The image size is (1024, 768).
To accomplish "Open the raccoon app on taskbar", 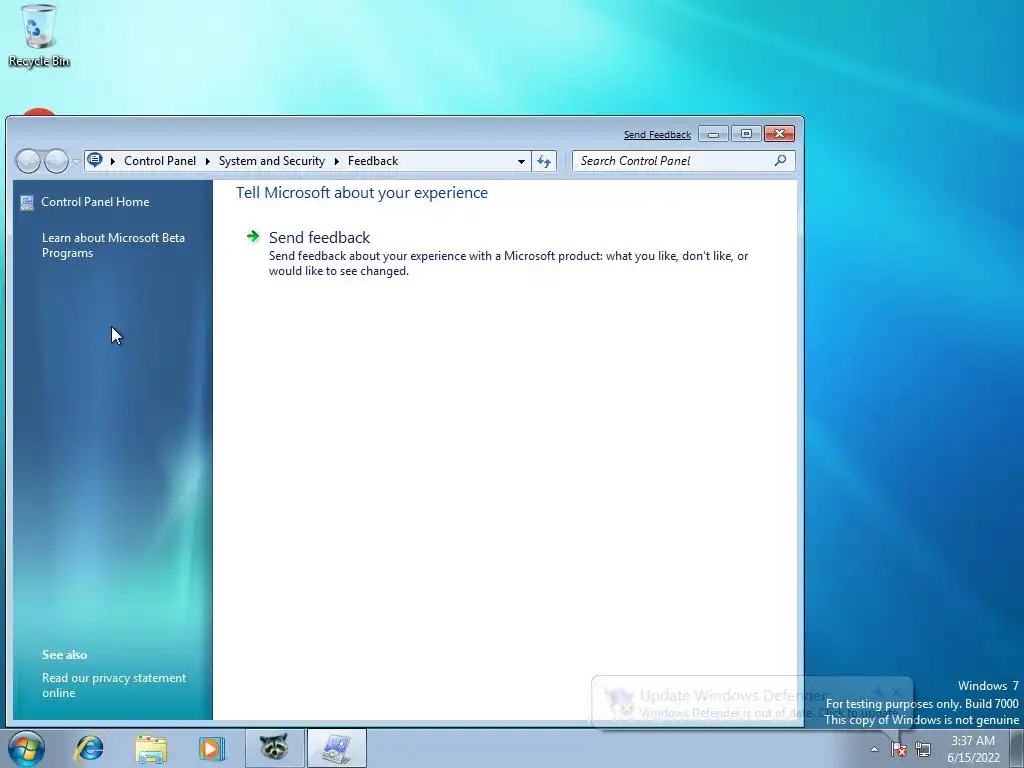I will pos(274,748).
